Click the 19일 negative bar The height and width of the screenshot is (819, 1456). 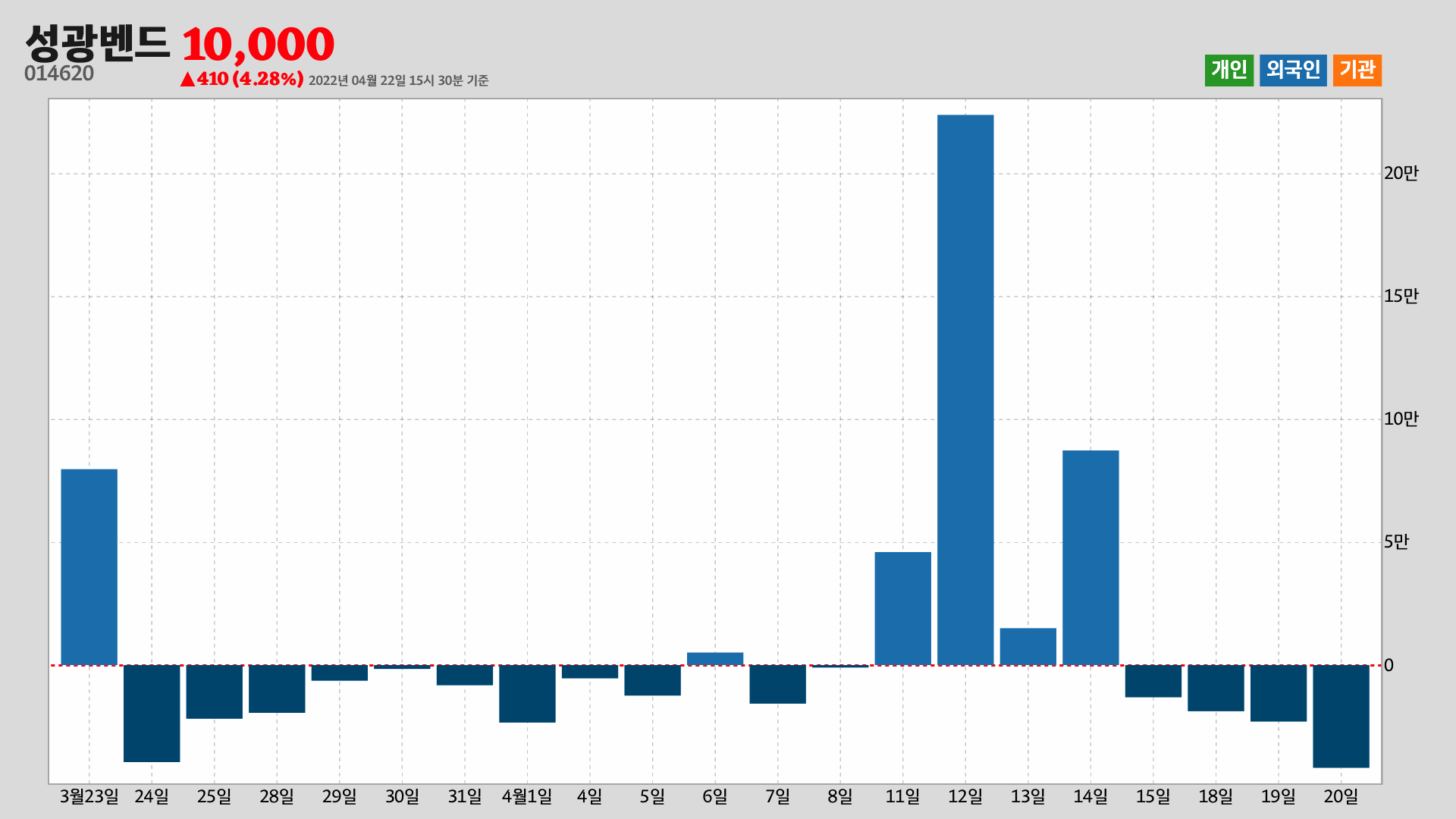click(x=1278, y=693)
